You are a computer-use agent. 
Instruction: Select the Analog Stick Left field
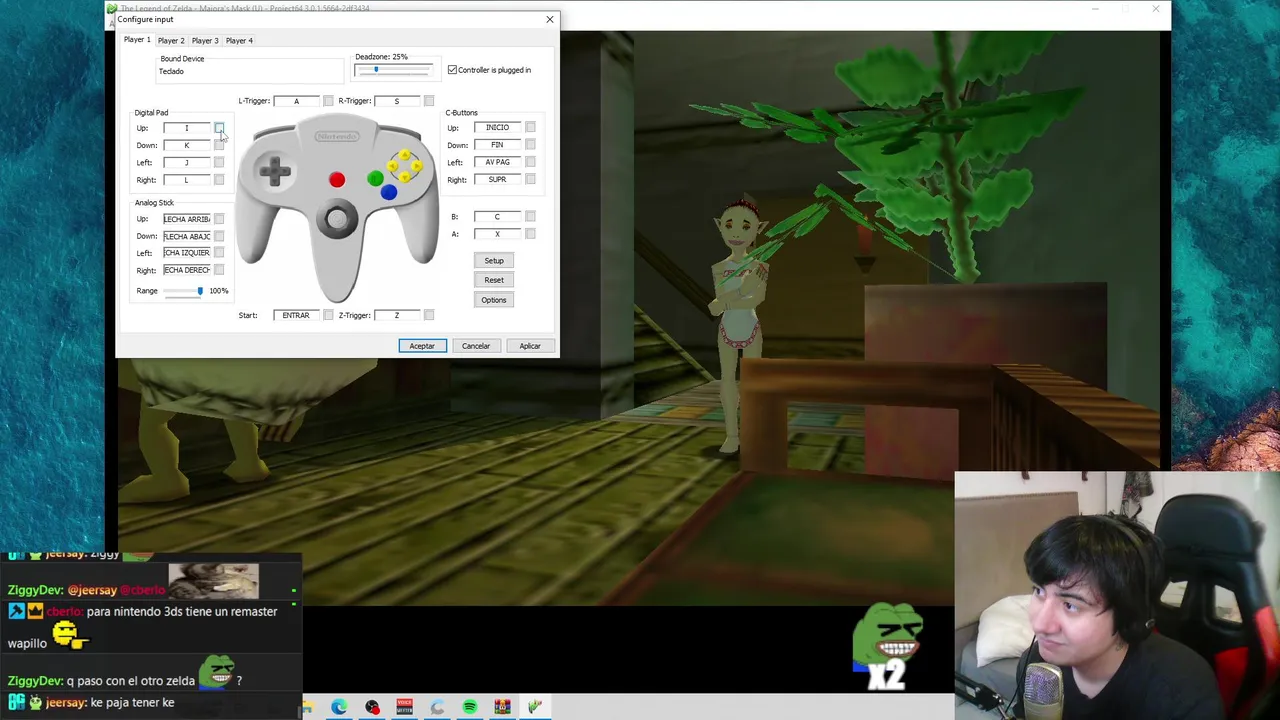tap(187, 253)
